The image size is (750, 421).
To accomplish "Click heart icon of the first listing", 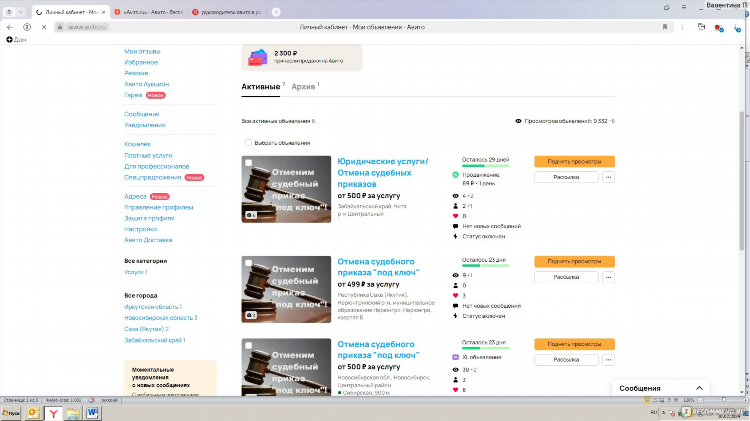I will point(455,216).
